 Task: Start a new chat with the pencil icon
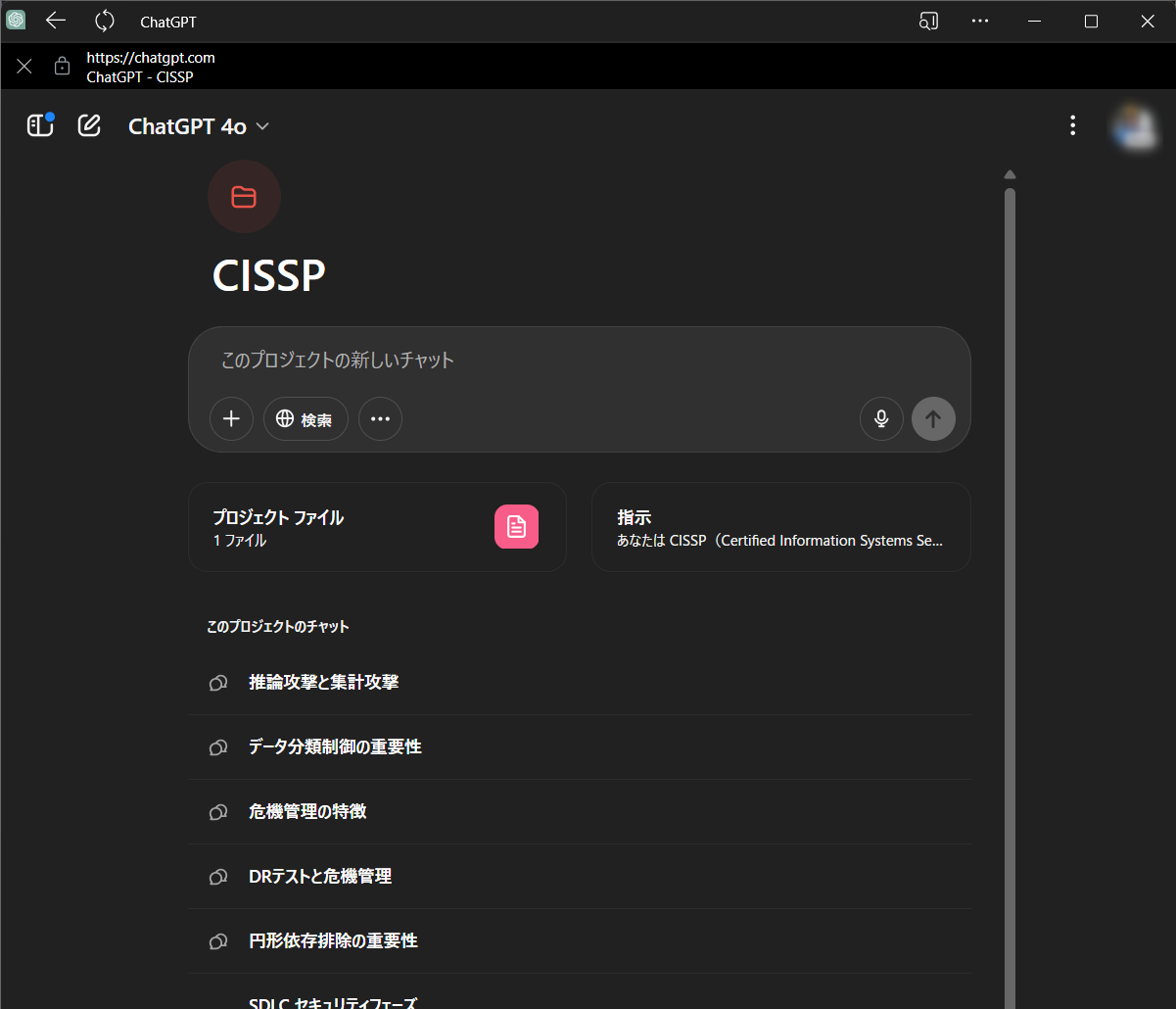89,125
